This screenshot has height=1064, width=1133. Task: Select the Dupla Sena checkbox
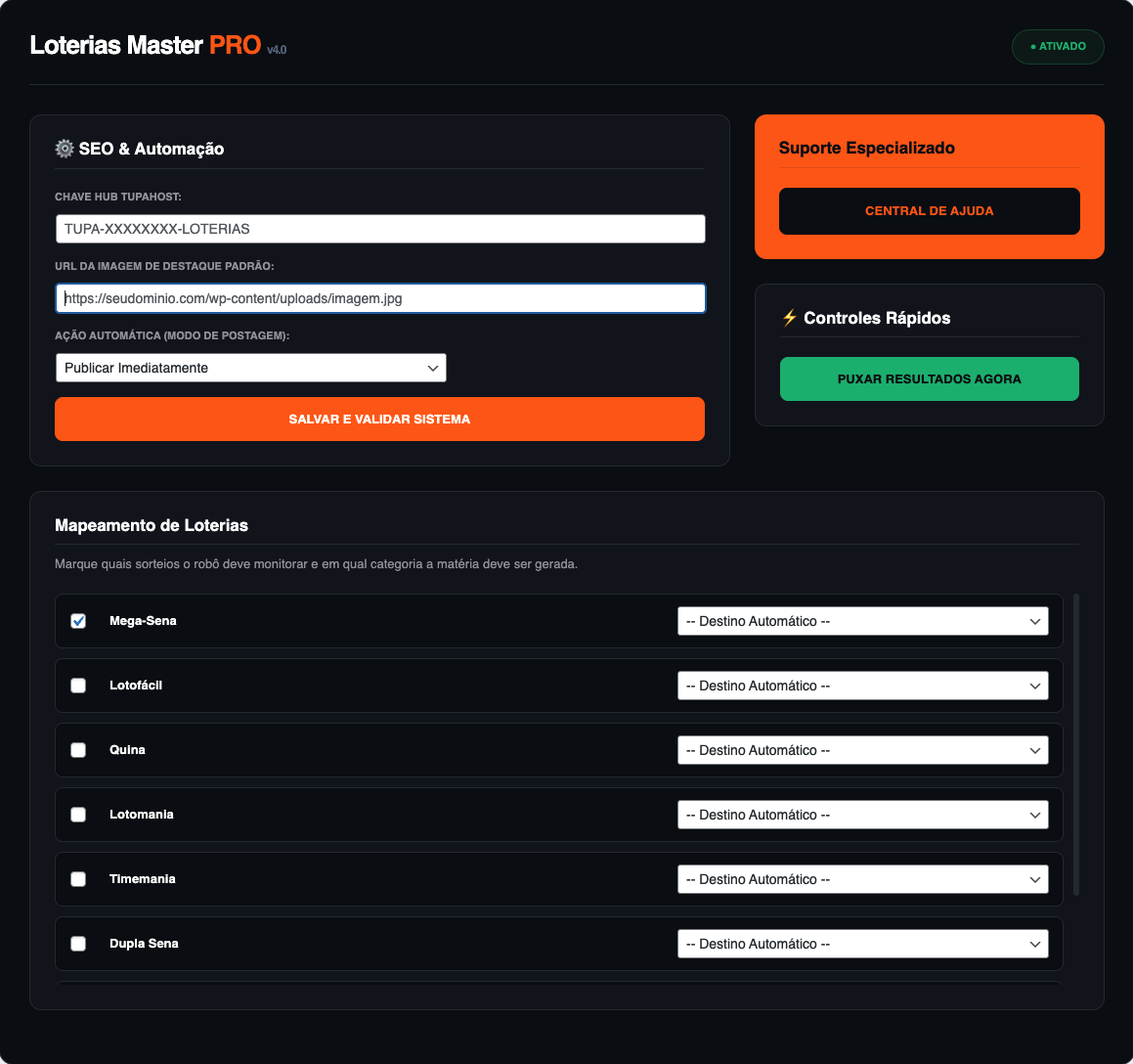[78, 944]
